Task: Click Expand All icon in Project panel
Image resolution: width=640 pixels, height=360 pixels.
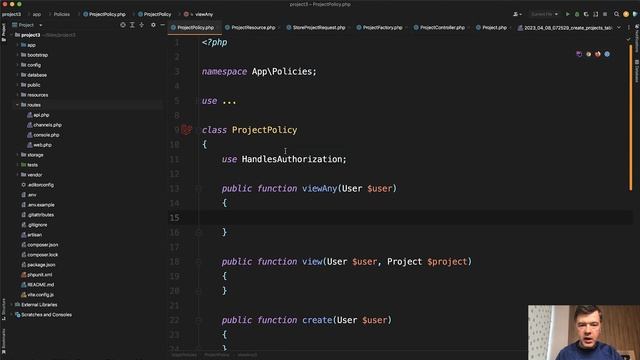Action: [x=132, y=25]
